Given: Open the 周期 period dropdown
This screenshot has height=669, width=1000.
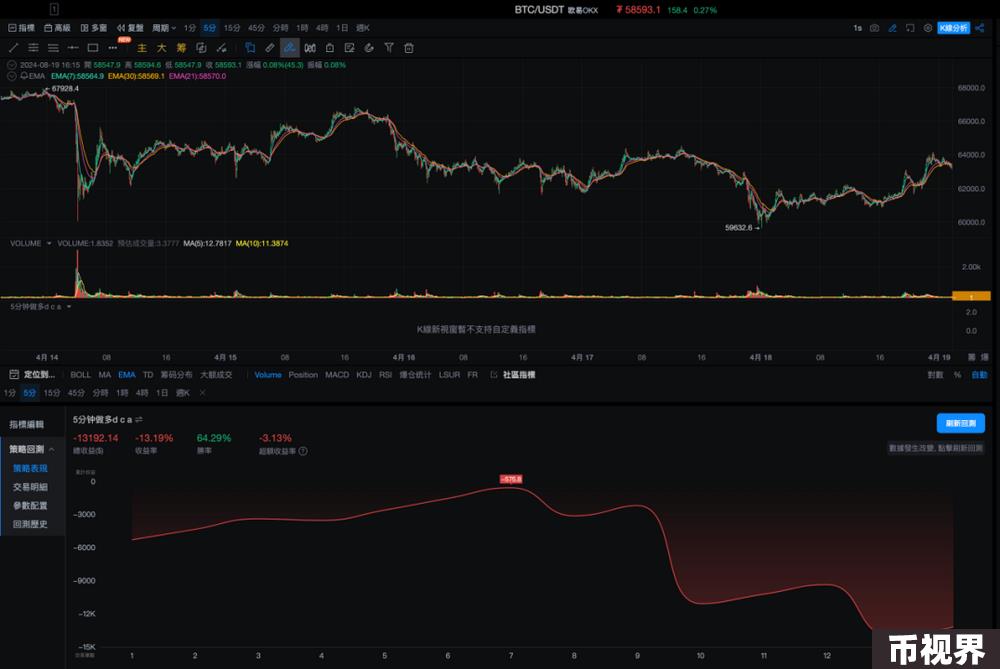Looking at the screenshot, I should (x=164, y=28).
